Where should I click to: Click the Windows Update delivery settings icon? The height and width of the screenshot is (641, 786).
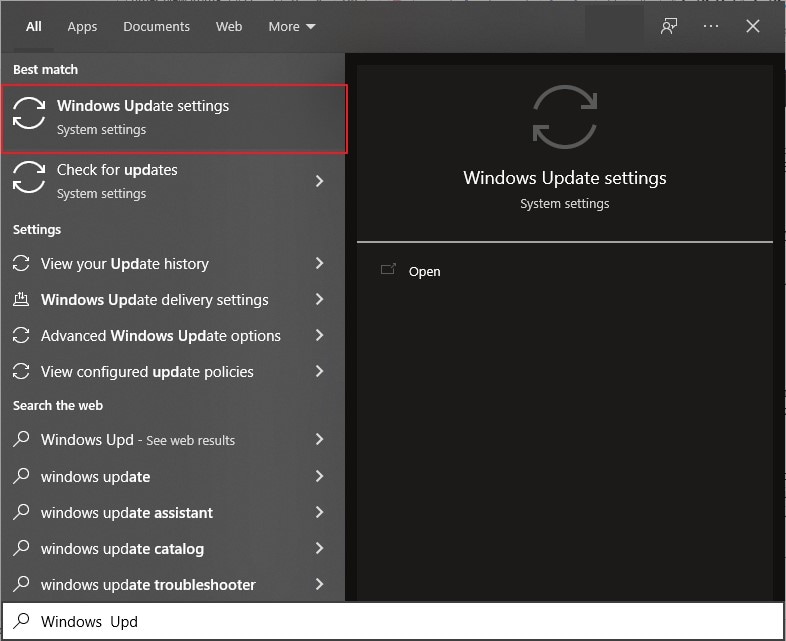click(x=21, y=300)
